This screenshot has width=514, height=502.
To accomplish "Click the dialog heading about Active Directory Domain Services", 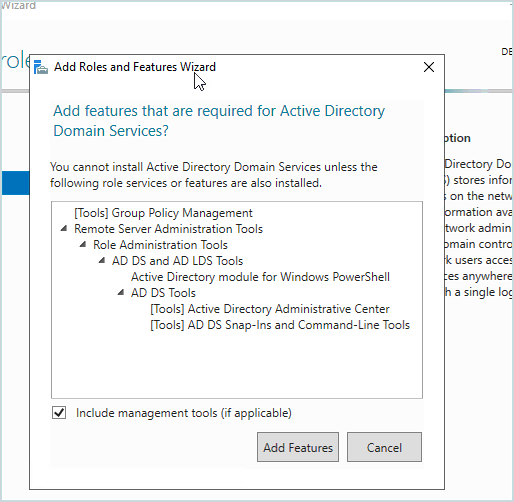I will (219, 121).
